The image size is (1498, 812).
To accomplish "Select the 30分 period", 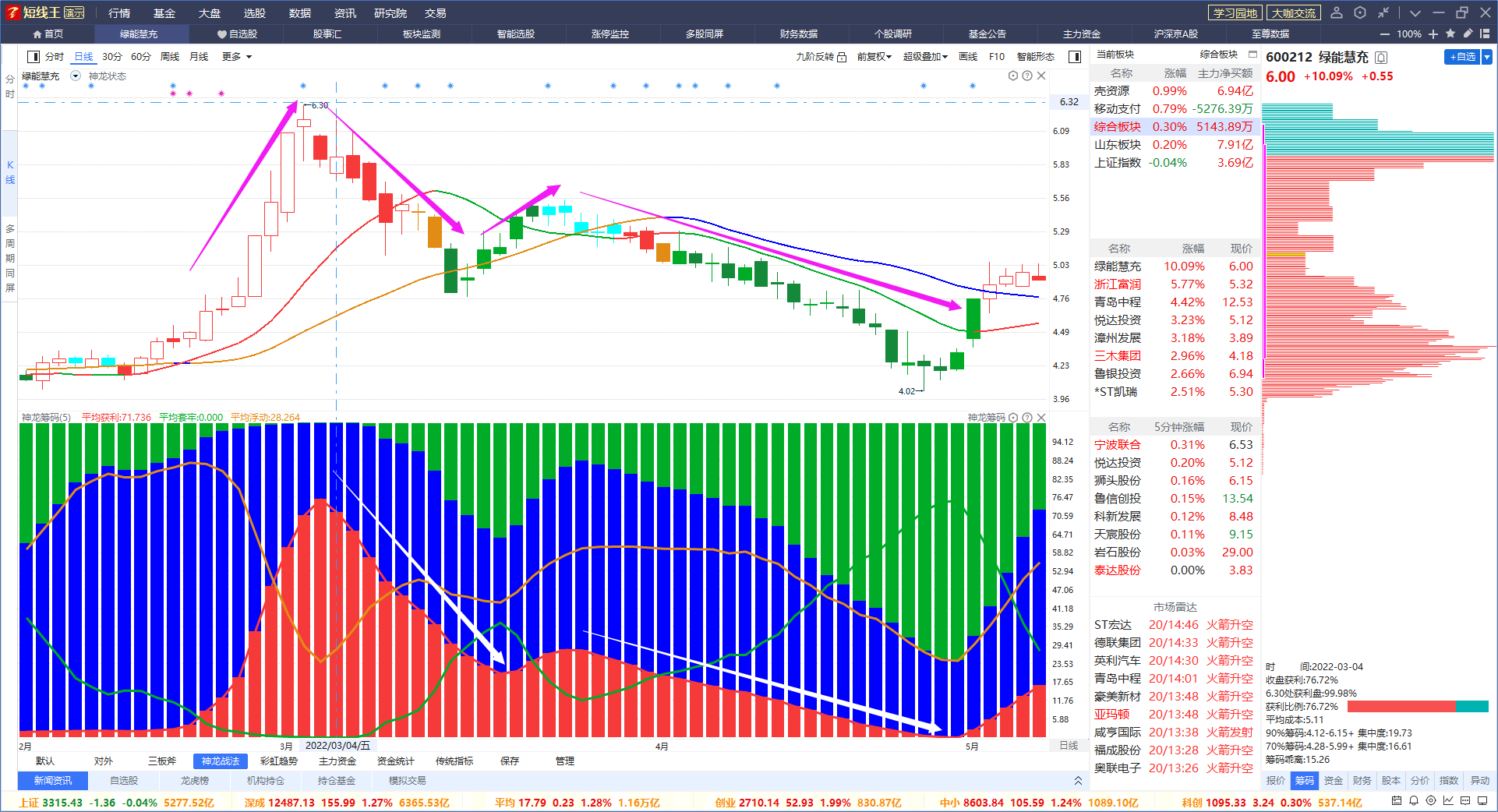I will [x=112, y=57].
